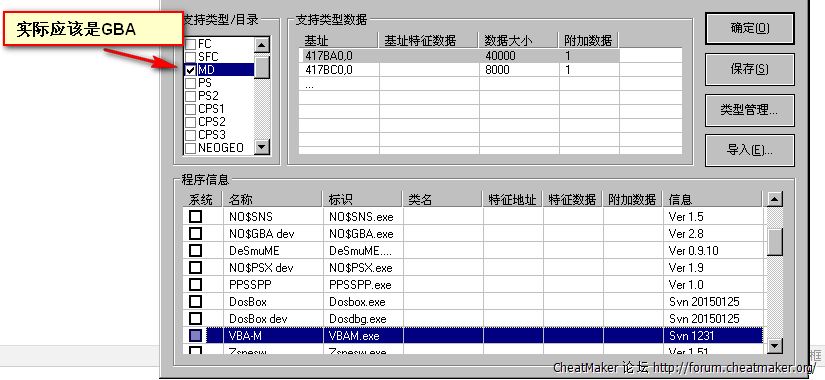Toggle system checkbox for PPSSPP row
This screenshot has height=380, width=825.
195,285
